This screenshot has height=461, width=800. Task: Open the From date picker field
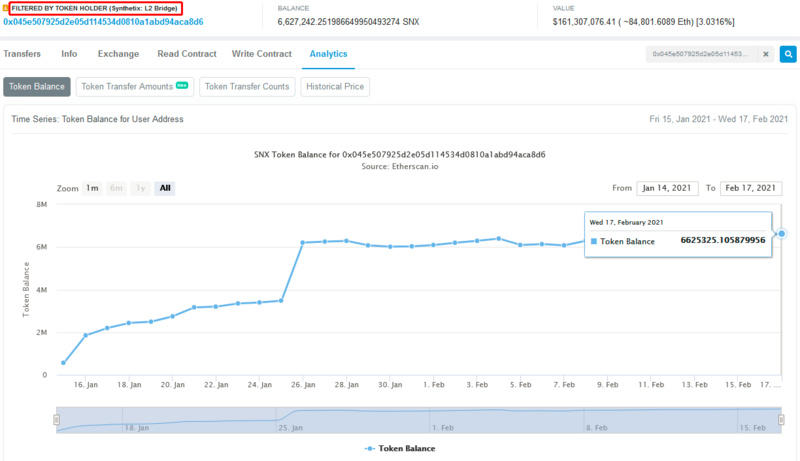[x=666, y=188]
